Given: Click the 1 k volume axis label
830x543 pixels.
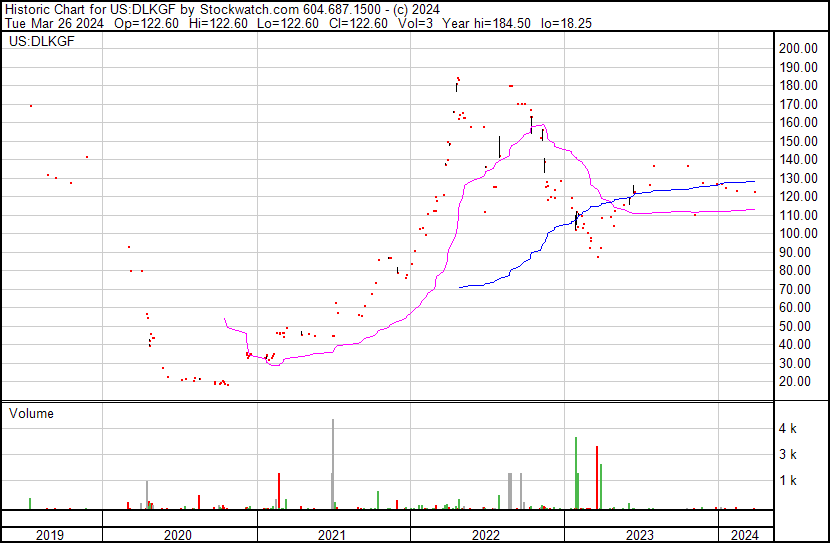Looking at the screenshot, I should coord(788,481).
